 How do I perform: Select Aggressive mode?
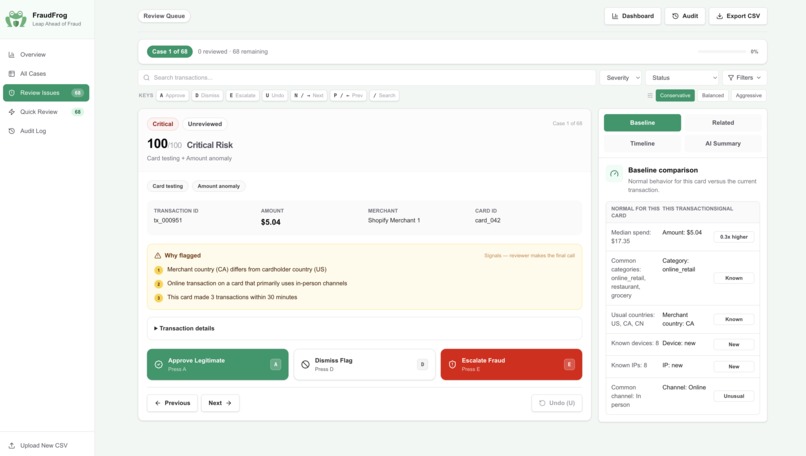click(x=748, y=96)
